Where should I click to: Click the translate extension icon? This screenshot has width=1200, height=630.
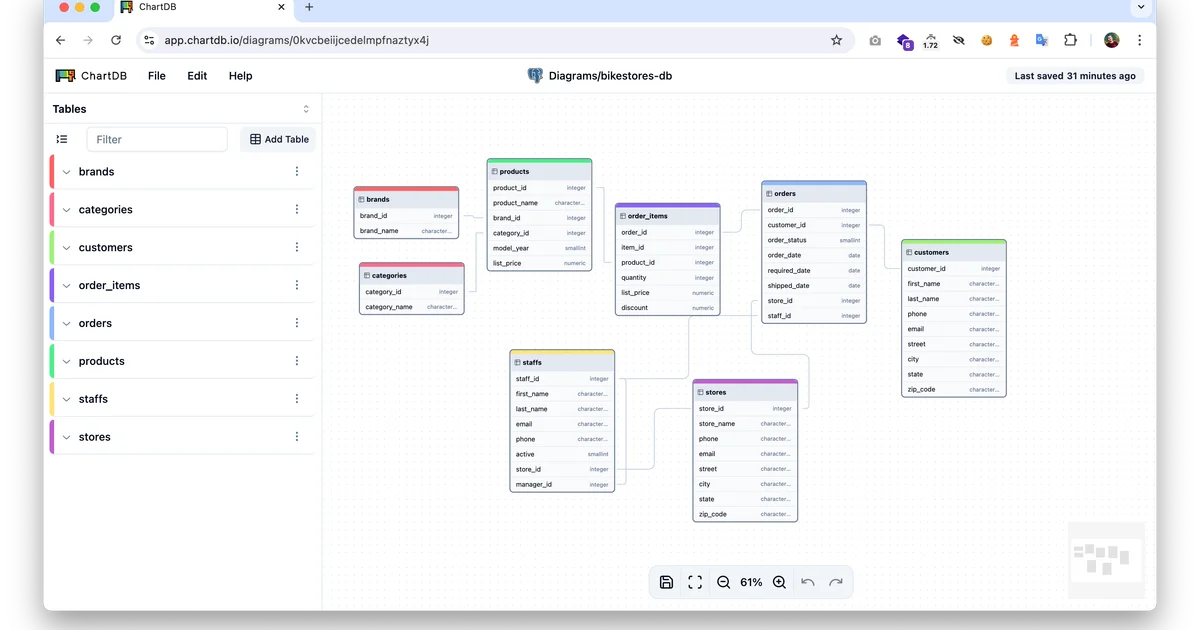pyautogui.click(x=1041, y=40)
